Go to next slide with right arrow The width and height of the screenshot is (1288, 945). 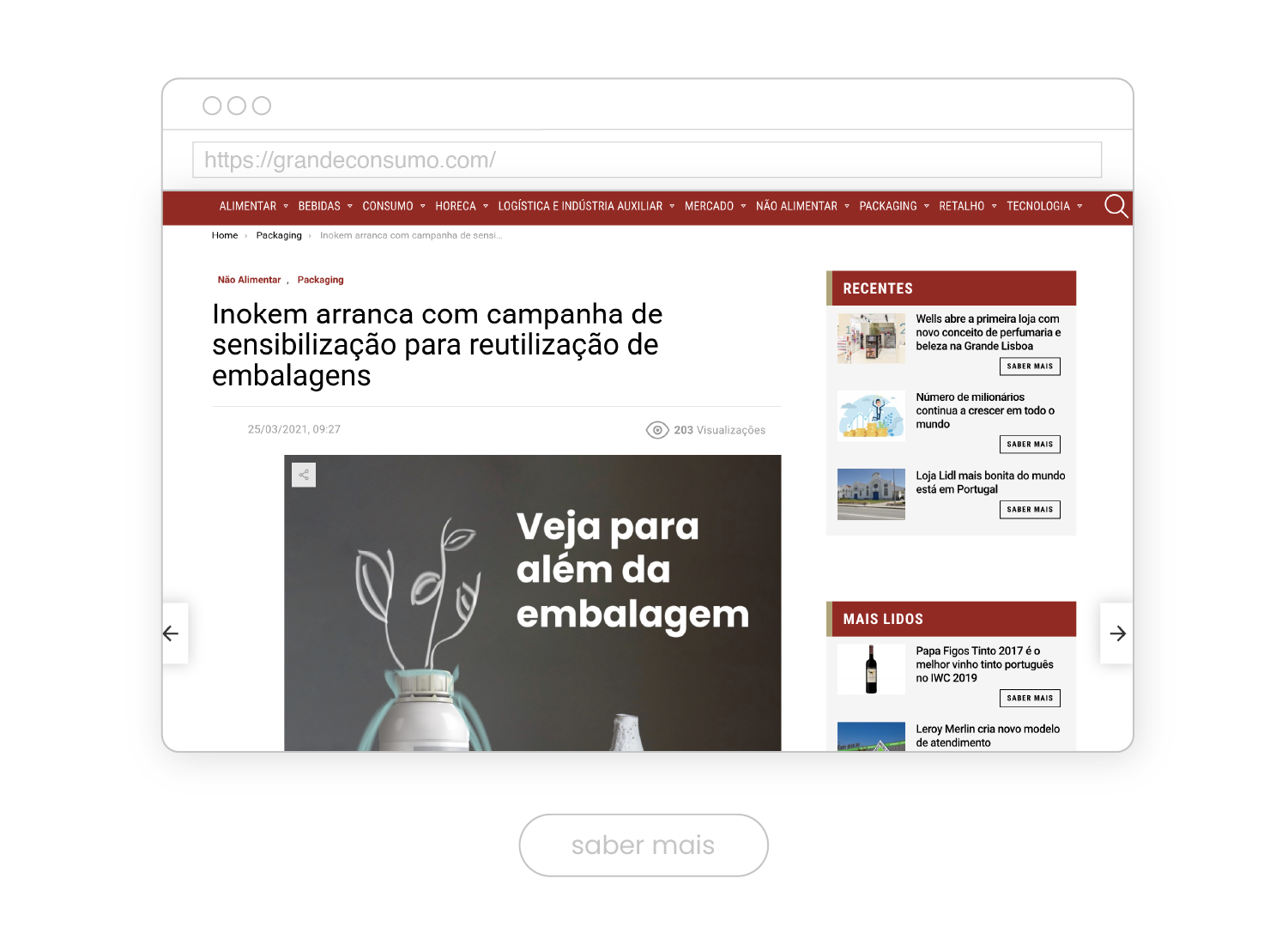1117,633
